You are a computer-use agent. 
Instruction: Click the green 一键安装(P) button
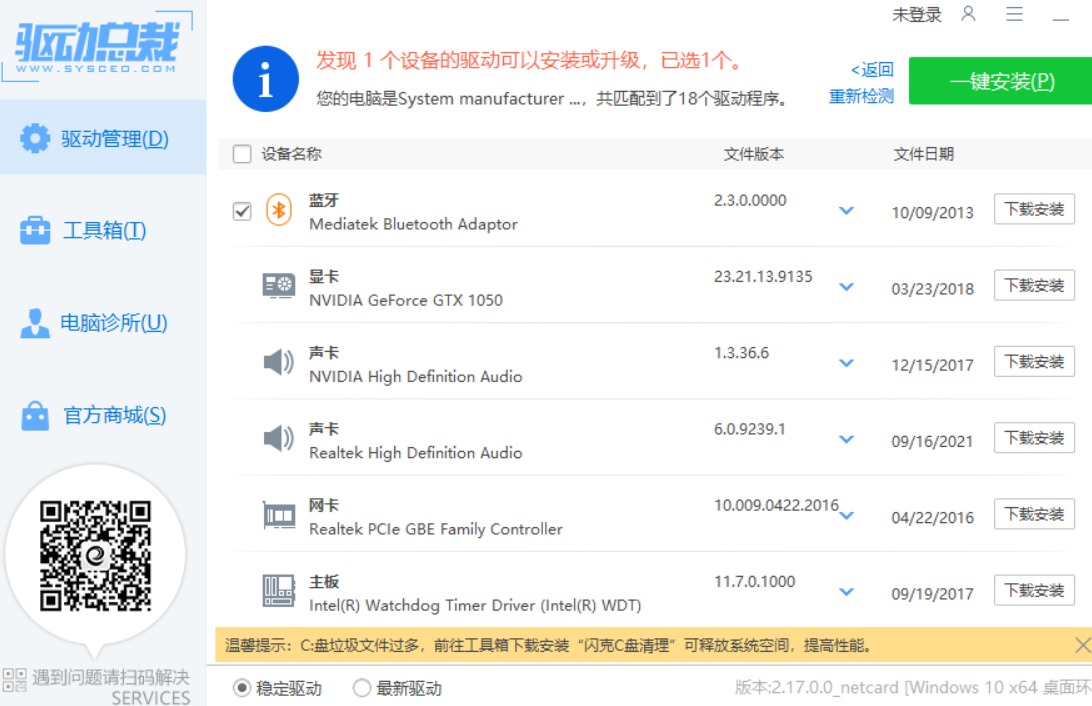1000,81
